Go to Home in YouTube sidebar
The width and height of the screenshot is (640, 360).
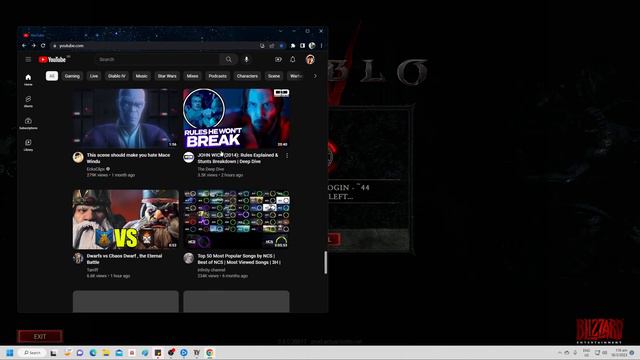(x=28, y=80)
